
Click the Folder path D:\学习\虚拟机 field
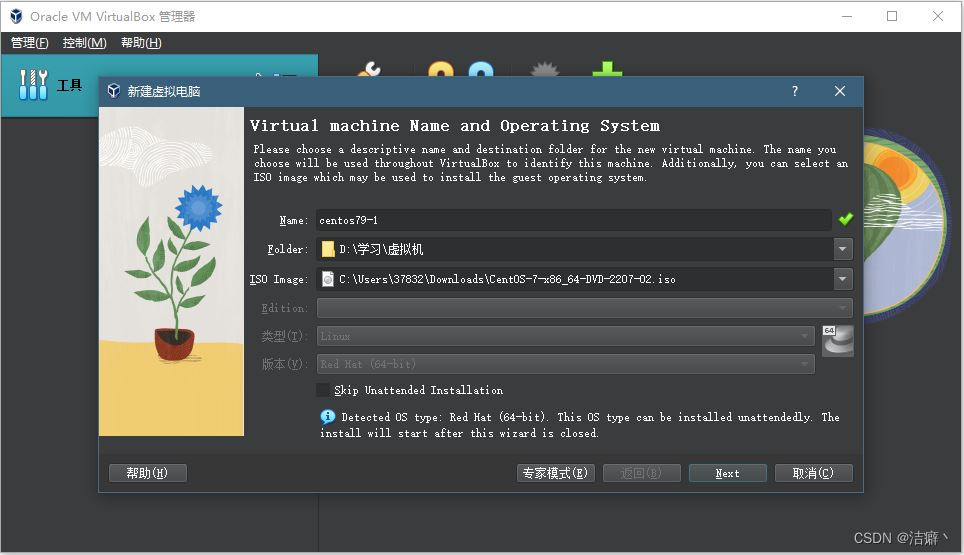575,249
